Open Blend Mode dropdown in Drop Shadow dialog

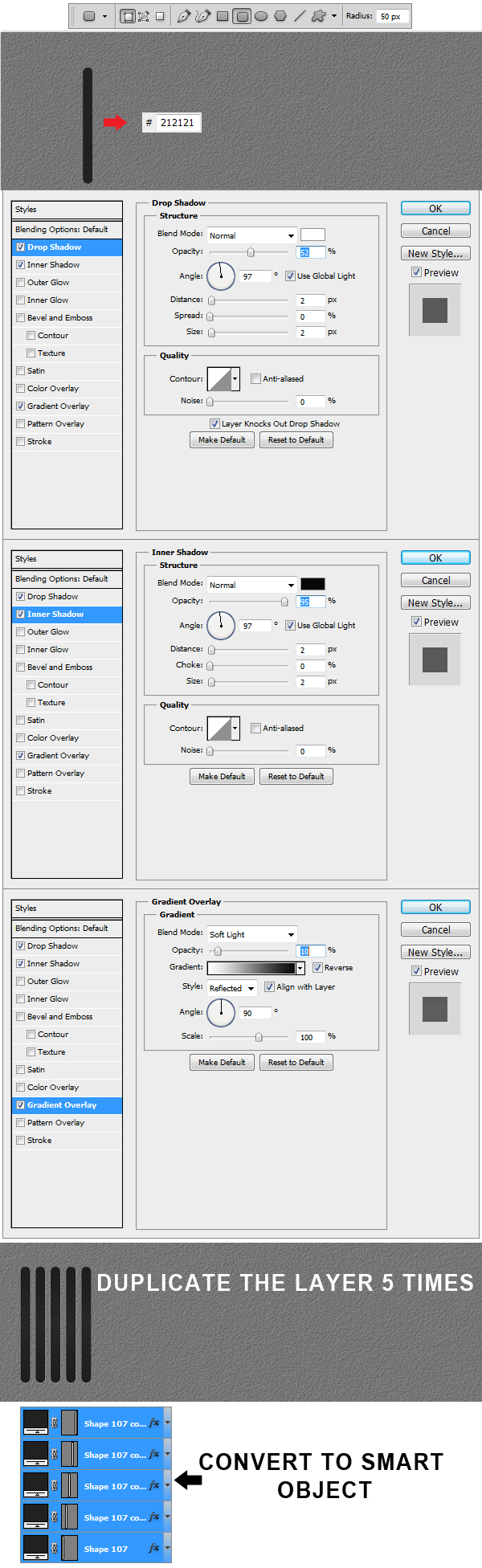point(252,235)
